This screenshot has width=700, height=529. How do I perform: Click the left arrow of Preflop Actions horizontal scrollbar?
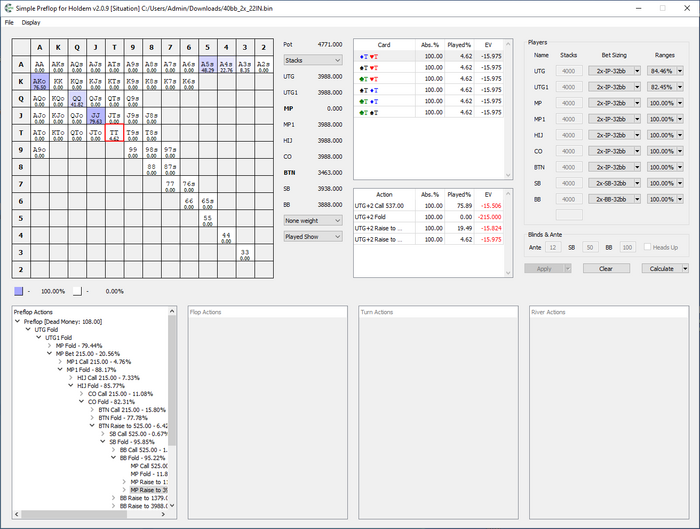pos(17,514)
